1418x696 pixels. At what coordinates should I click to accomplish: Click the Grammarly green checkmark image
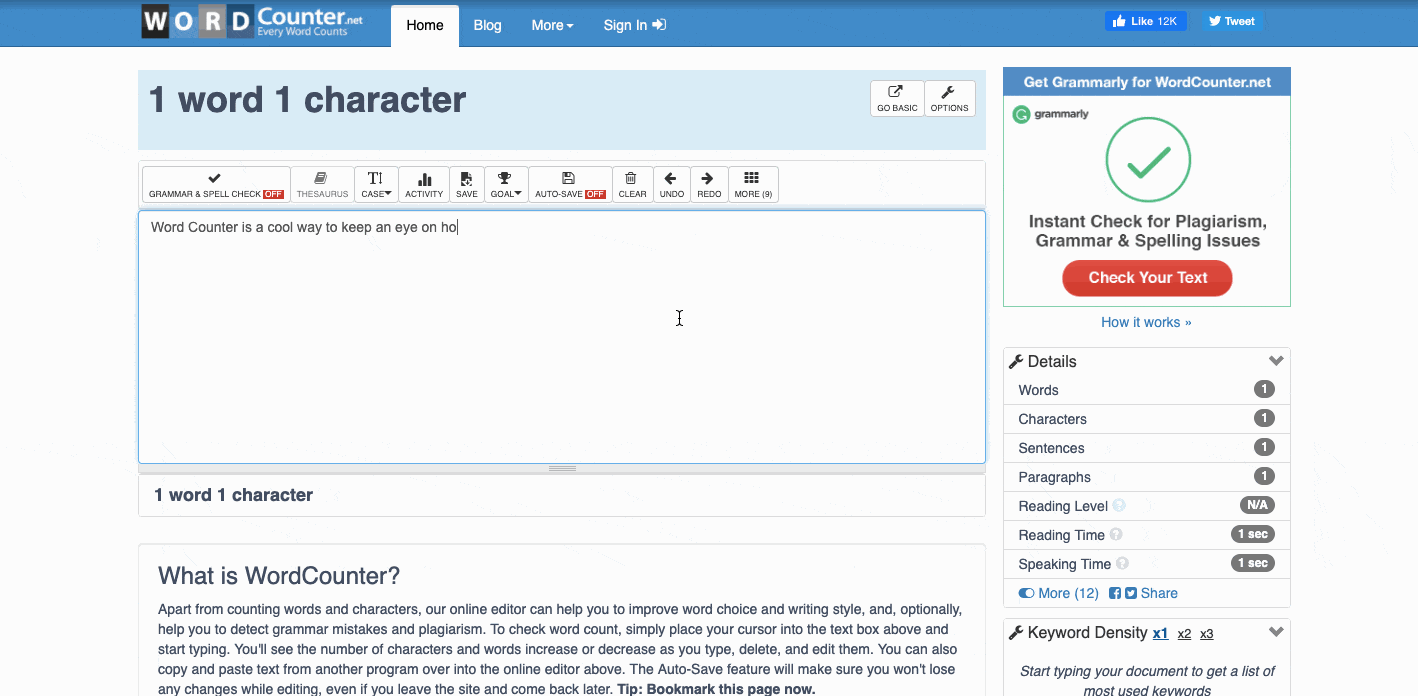tap(1148, 160)
